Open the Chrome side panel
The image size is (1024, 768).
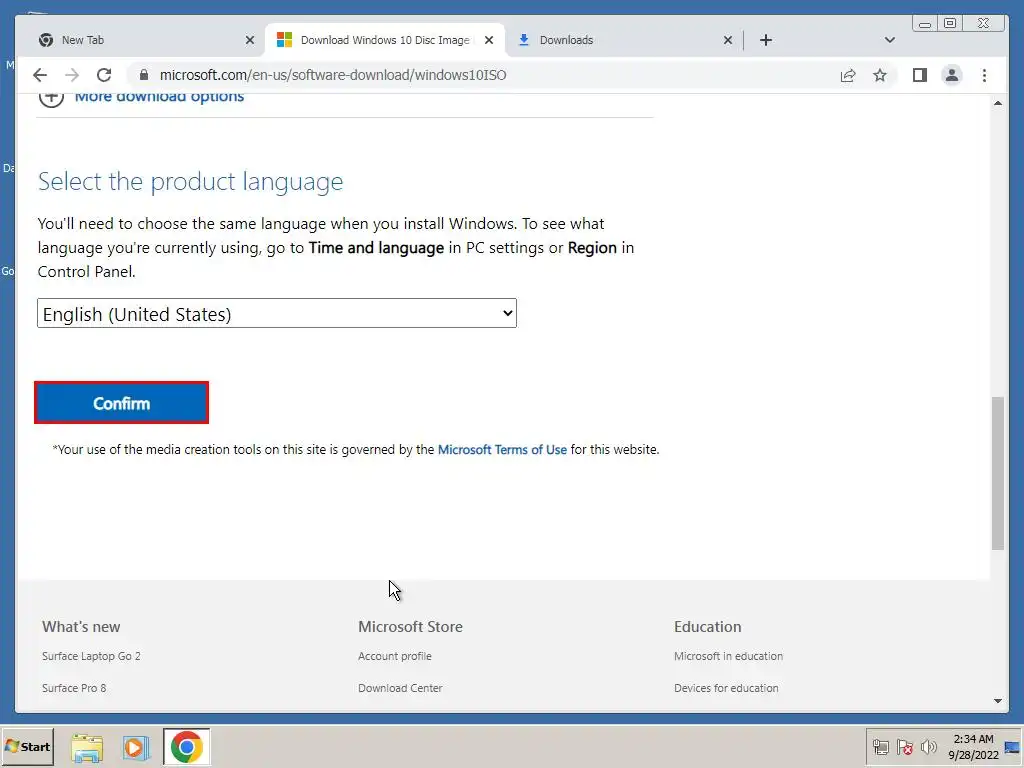[x=920, y=75]
